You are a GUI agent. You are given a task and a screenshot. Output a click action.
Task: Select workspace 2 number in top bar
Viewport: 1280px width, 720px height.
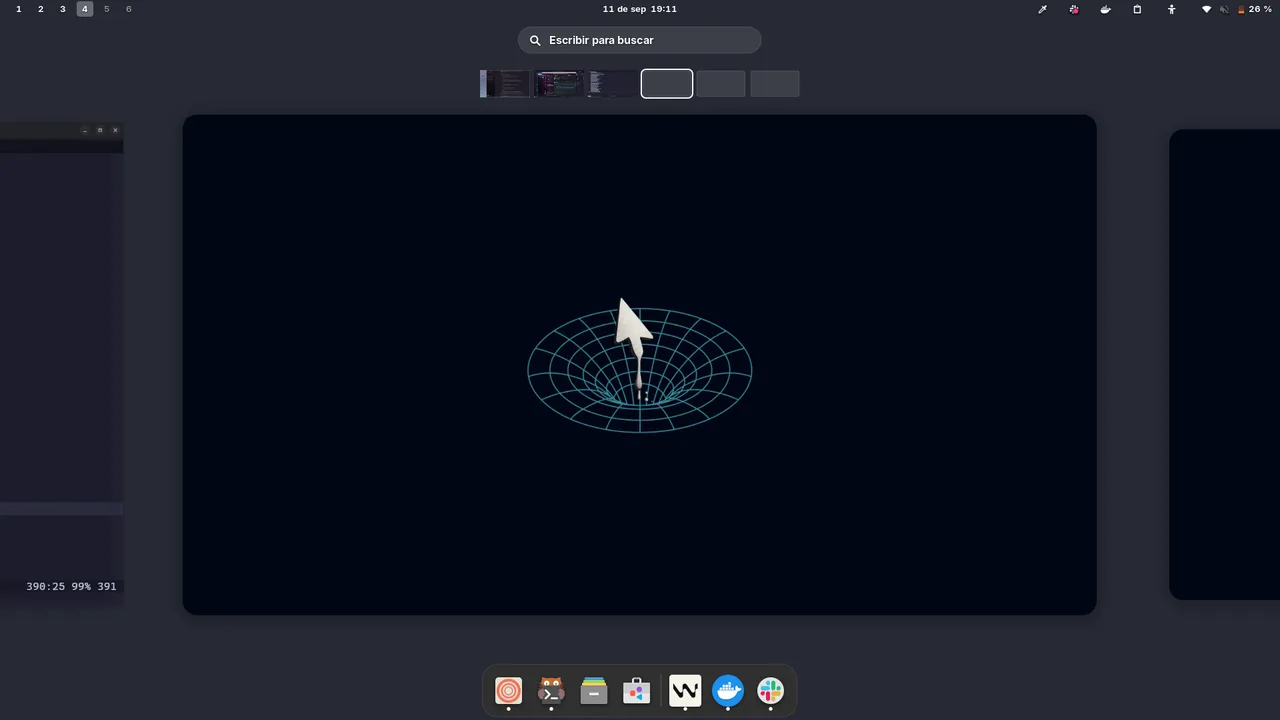click(x=41, y=9)
